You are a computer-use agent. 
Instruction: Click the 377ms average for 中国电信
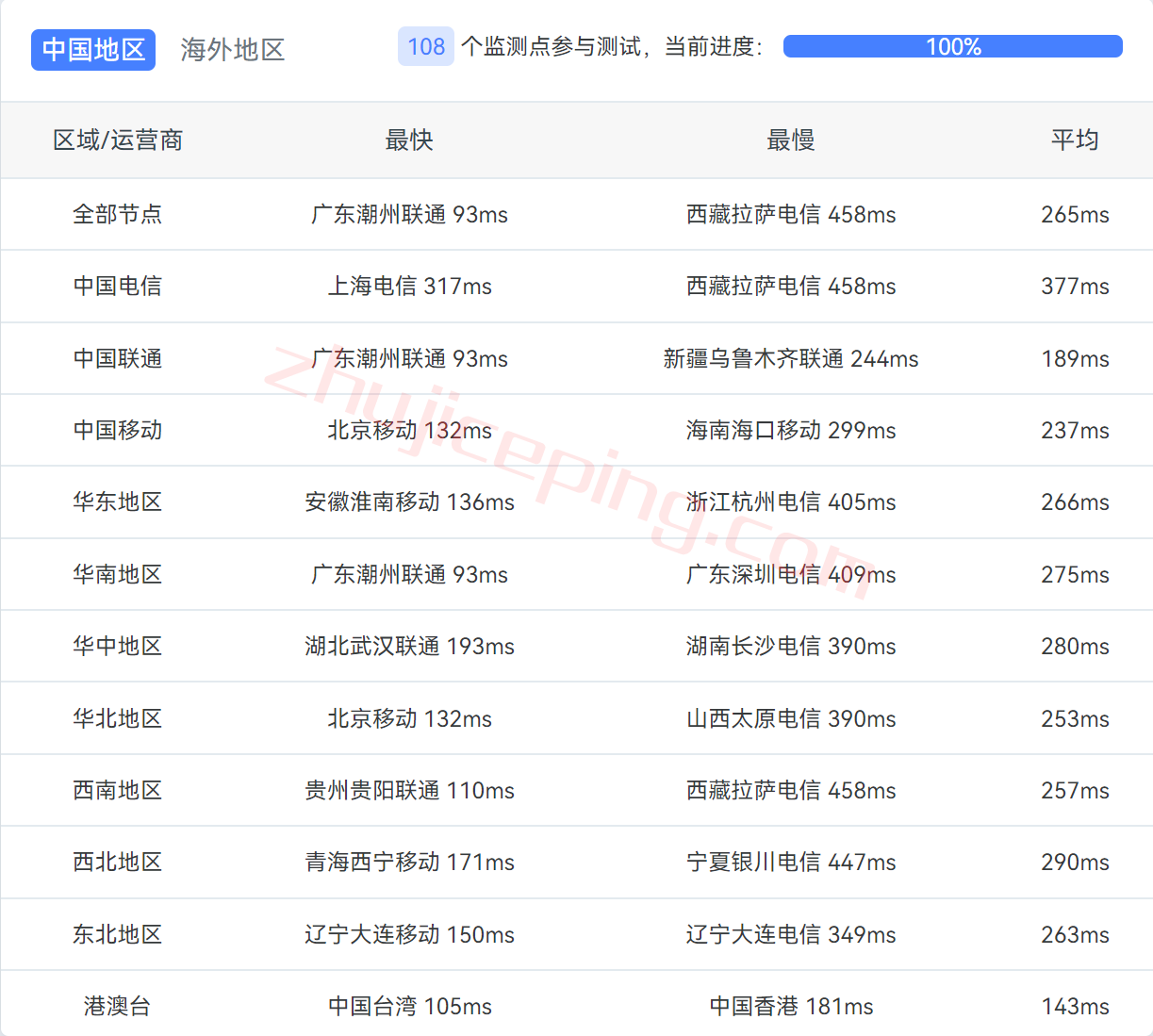[1075, 286]
